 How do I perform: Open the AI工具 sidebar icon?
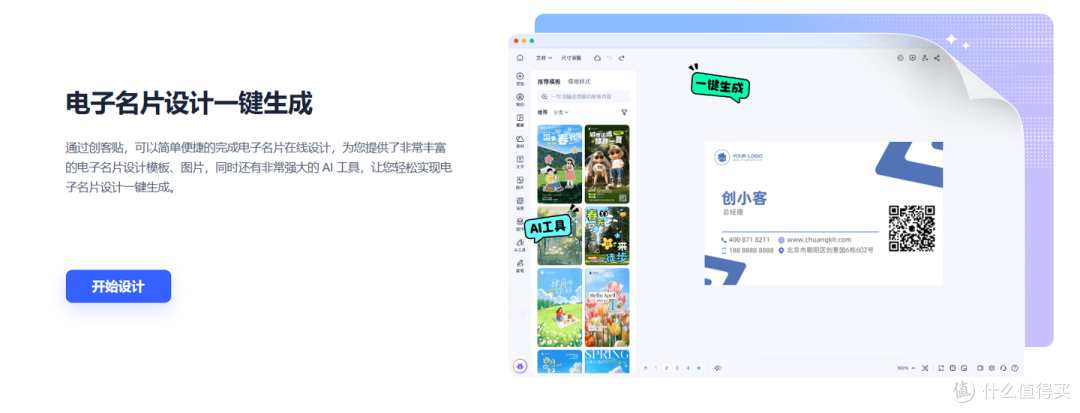pyautogui.click(x=520, y=244)
